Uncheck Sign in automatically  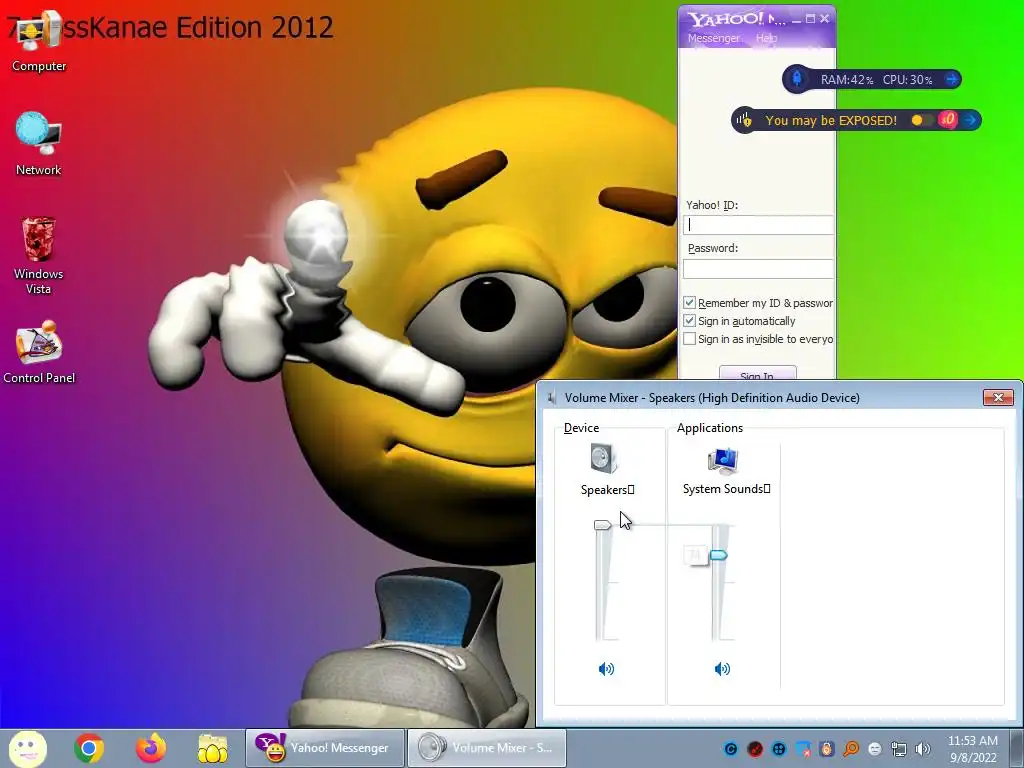689,321
